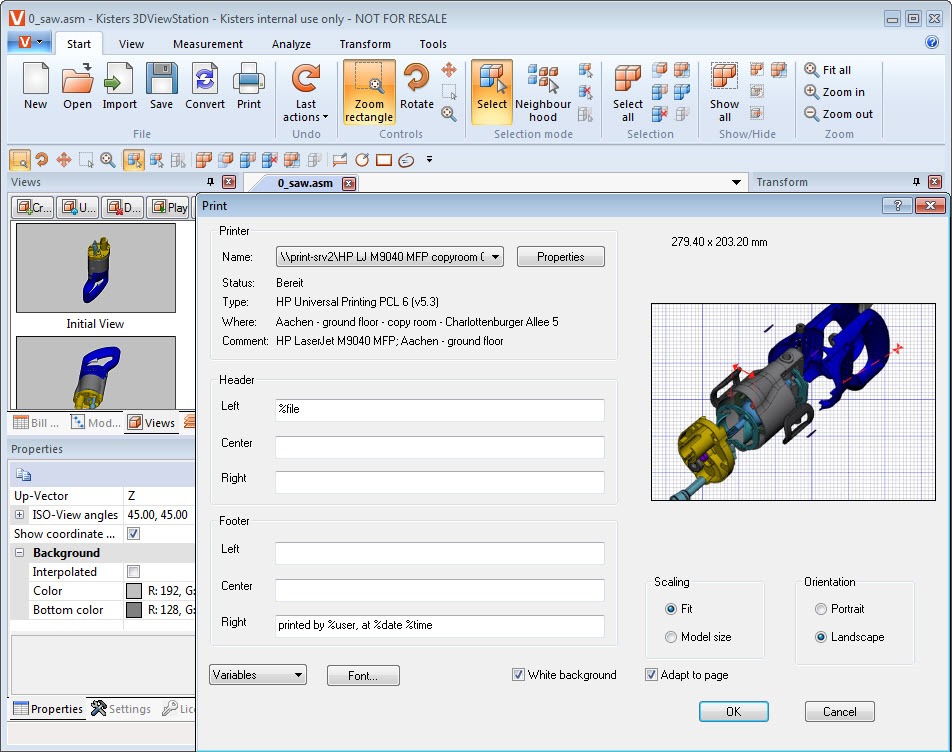The height and width of the screenshot is (752, 952).
Task: Switch to the Transform ribbon tab
Action: (x=365, y=44)
